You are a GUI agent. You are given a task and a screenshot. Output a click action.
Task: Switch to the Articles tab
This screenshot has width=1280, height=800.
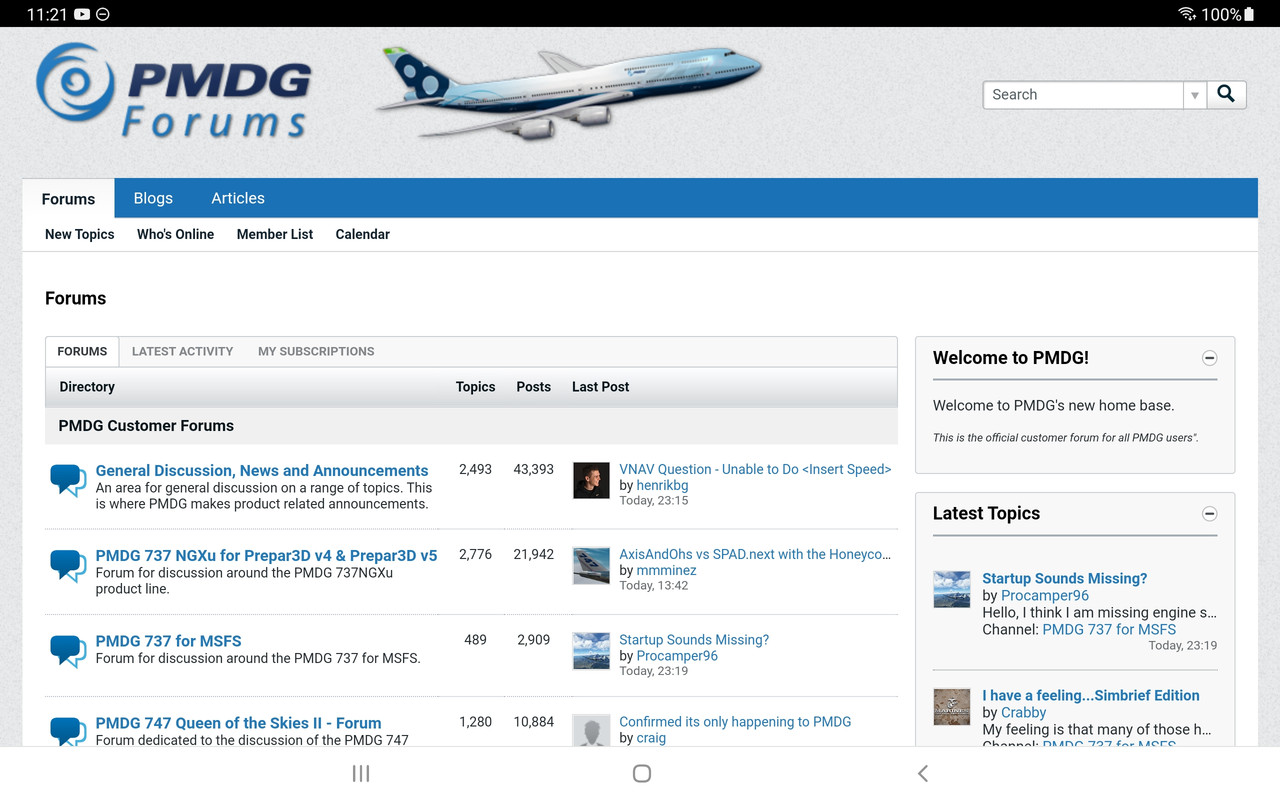coord(238,198)
